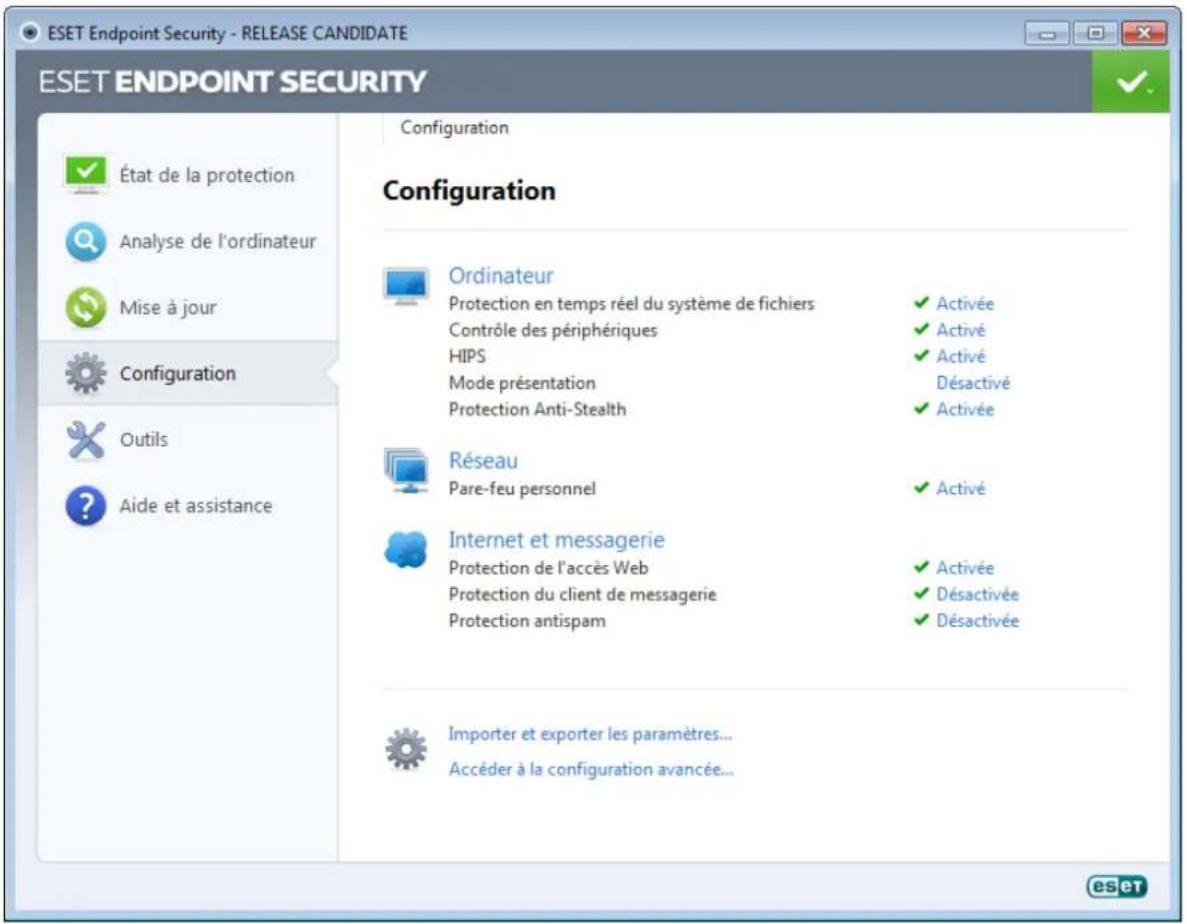Click the Protection Anti-Stealth label
Screen dimensions: 1187x924
537,409
